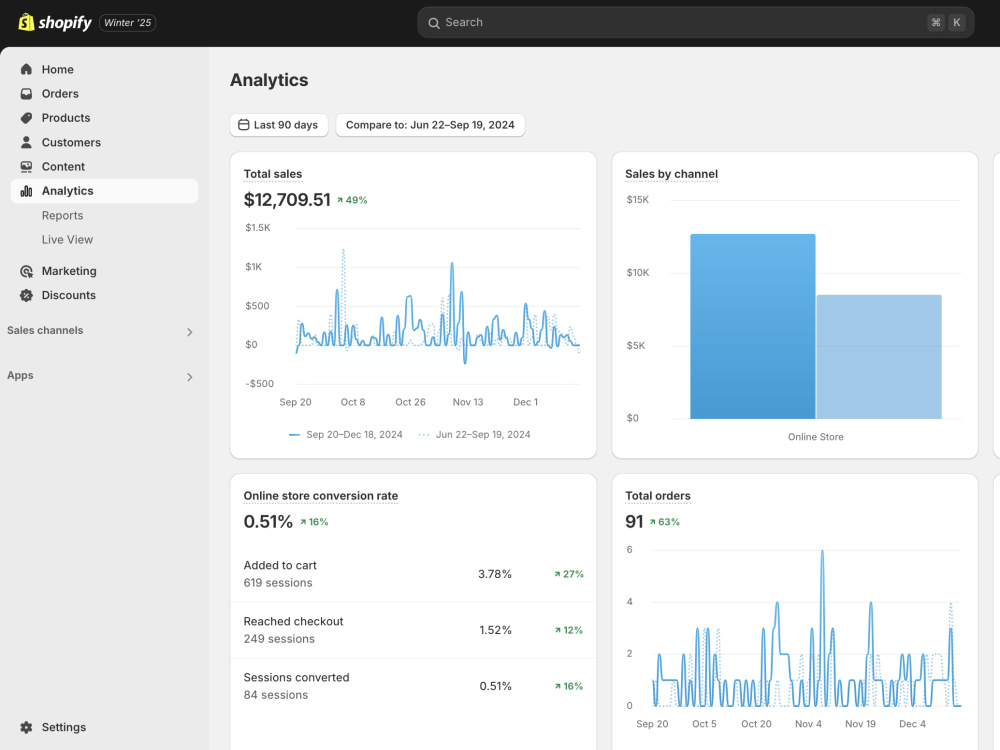Click the Discounts badge icon
The image size is (1000, 750).
click(x=26, y=295)
